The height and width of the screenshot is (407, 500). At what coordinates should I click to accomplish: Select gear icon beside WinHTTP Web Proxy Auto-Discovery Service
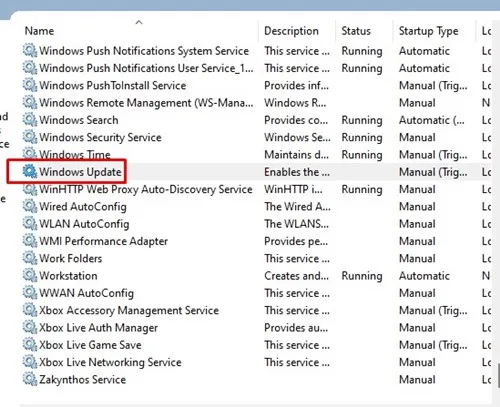(30, 189)
